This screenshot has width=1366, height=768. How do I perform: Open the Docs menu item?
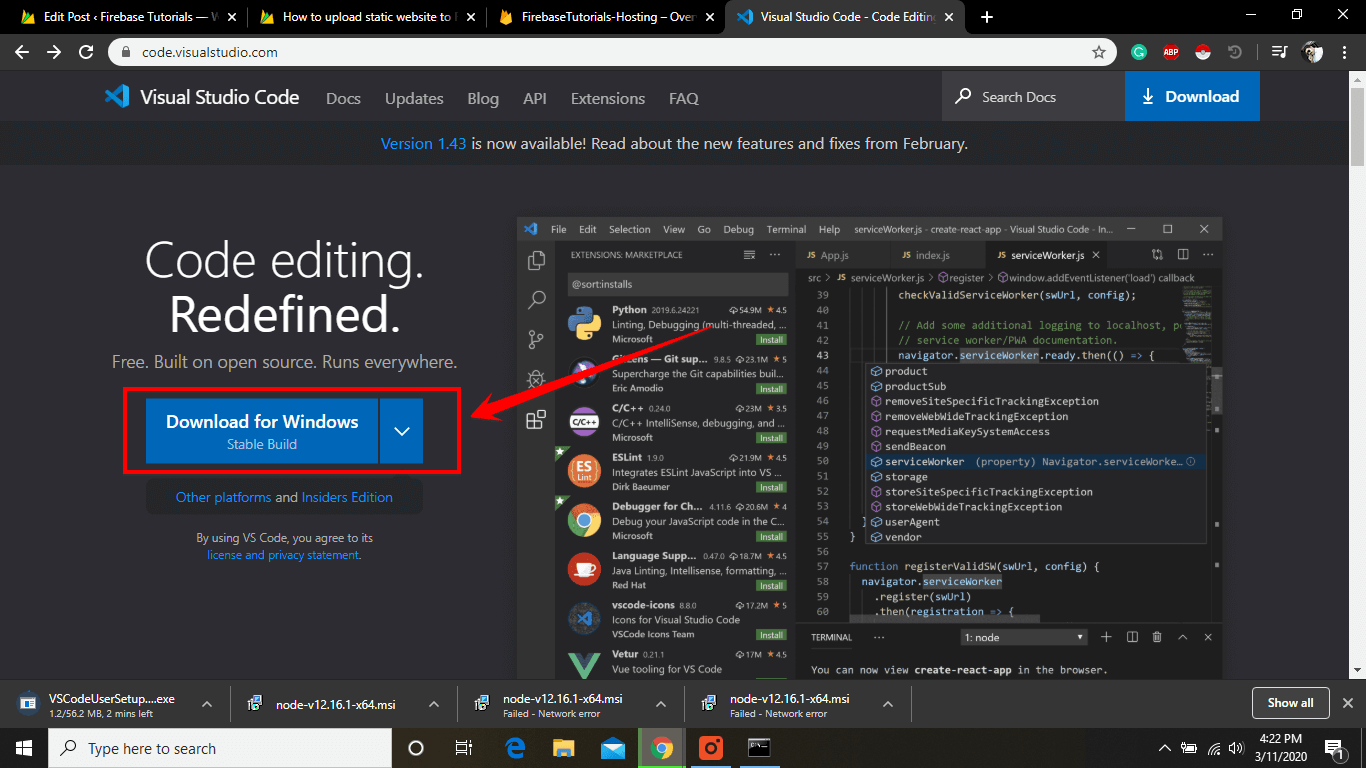coord(343,98)
